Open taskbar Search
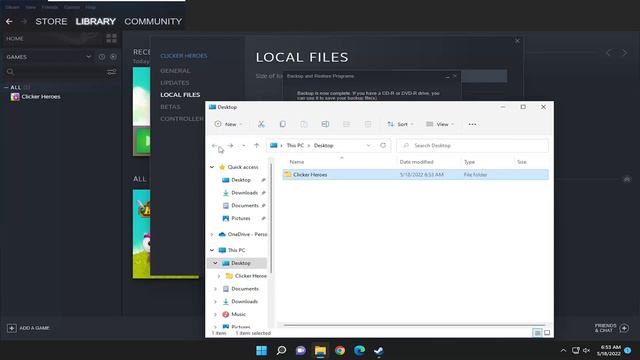This screenshot has height=360, width=640. point(281,350)
